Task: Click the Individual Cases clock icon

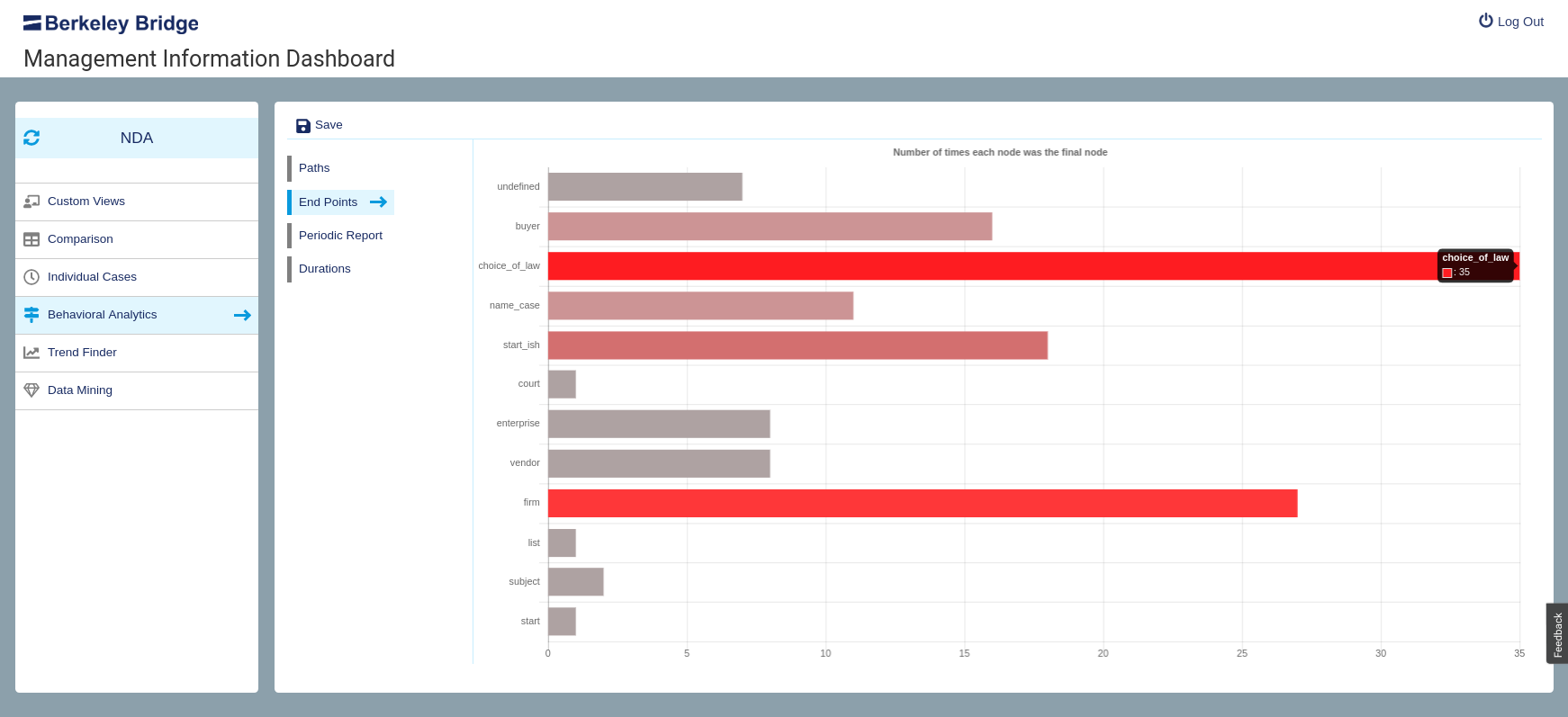Action: (x=32, y=277)
